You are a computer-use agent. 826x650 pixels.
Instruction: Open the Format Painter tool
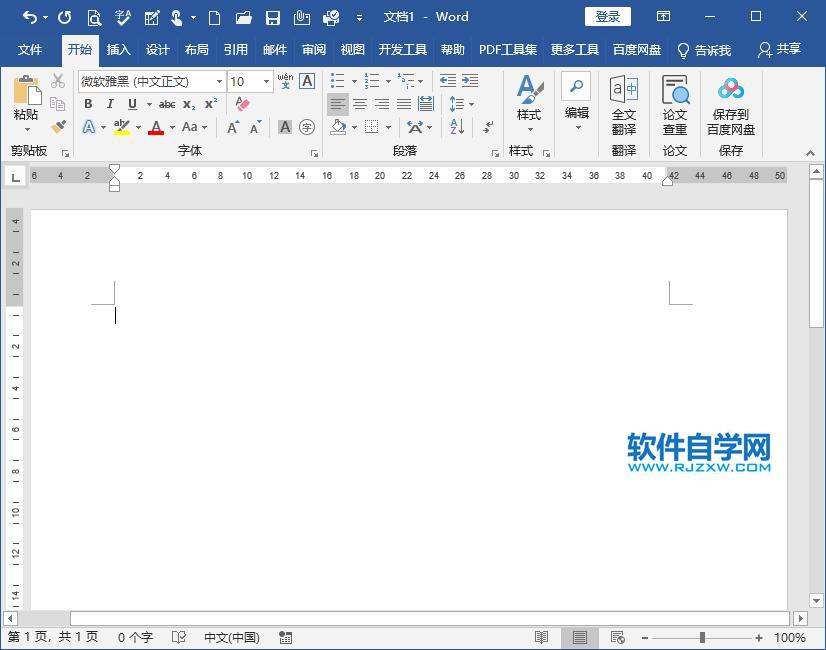(58, 127)
